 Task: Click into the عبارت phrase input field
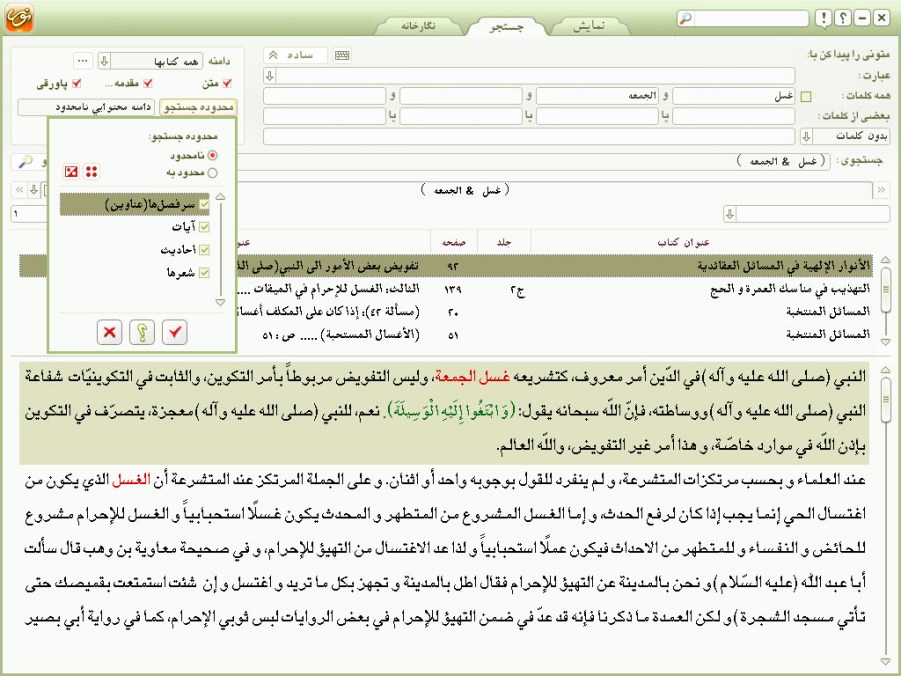point(536,75)
